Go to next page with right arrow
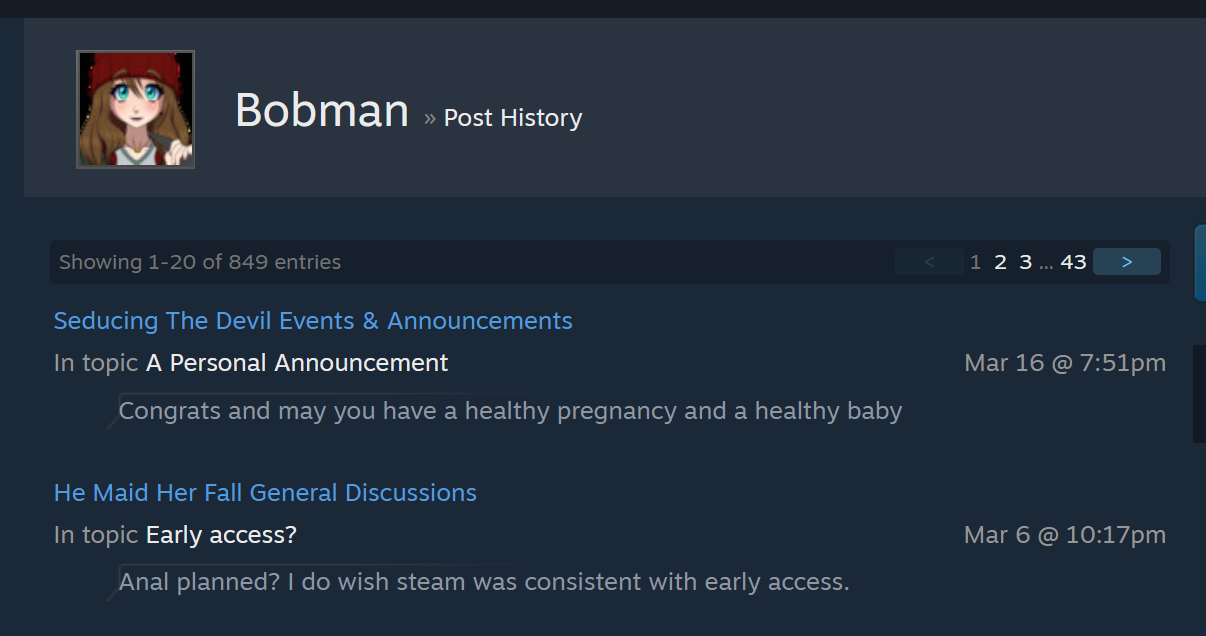Screen dimensions: 1206x636 click(x=1127, y=262)
